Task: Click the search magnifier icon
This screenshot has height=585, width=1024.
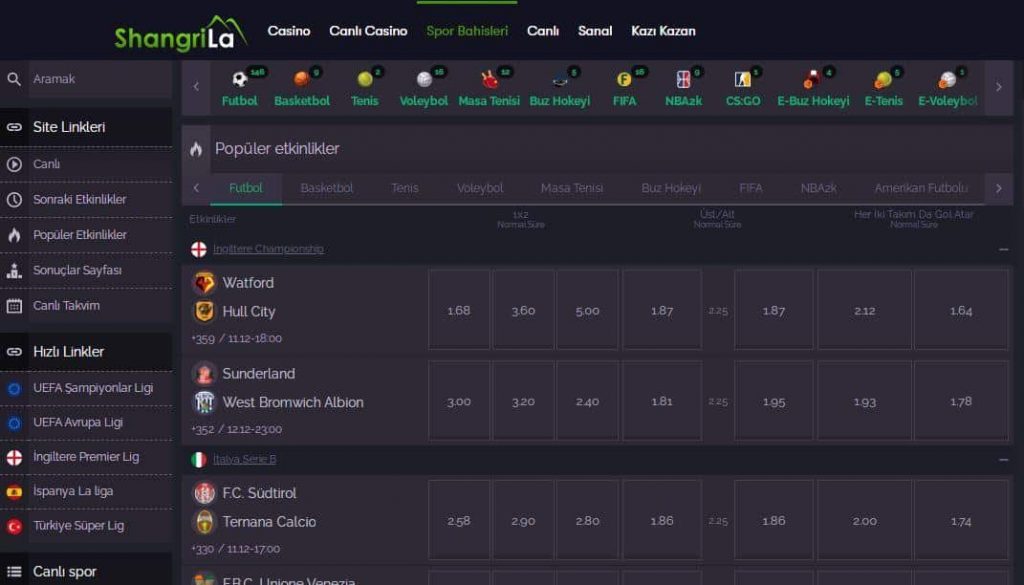Action: [x=14, y=79]
